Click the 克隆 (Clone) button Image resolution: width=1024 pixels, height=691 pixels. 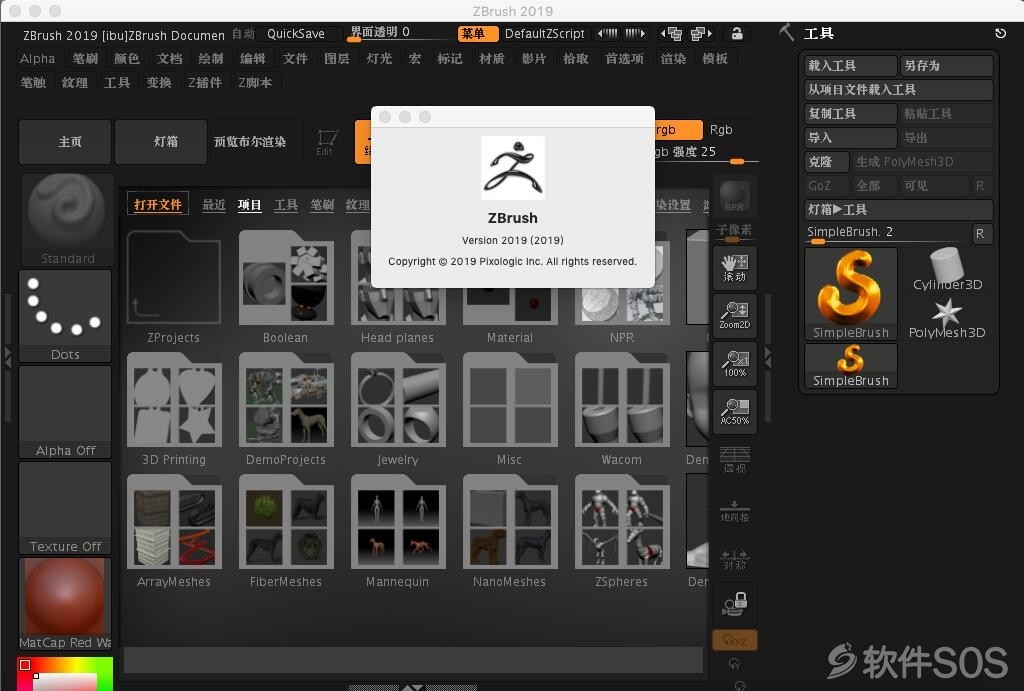click(x=827, y=161)
